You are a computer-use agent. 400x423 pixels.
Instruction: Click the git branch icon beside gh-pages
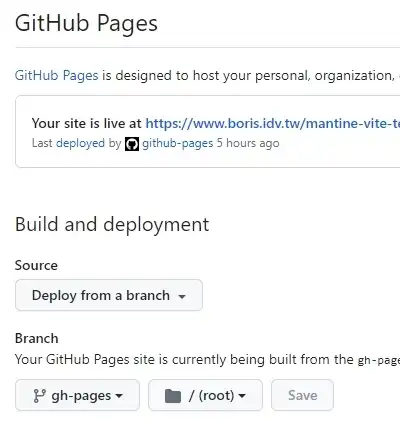[39, 396]
